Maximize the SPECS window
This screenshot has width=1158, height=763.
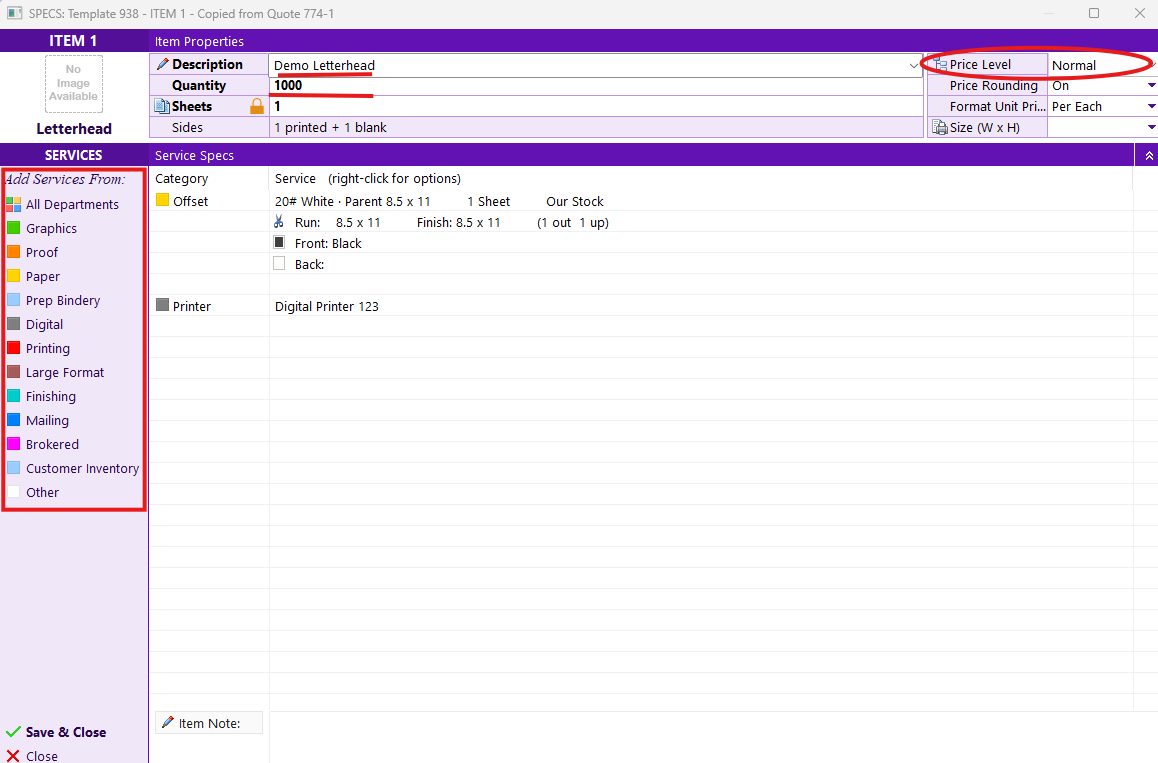[x=1094, y=13]
